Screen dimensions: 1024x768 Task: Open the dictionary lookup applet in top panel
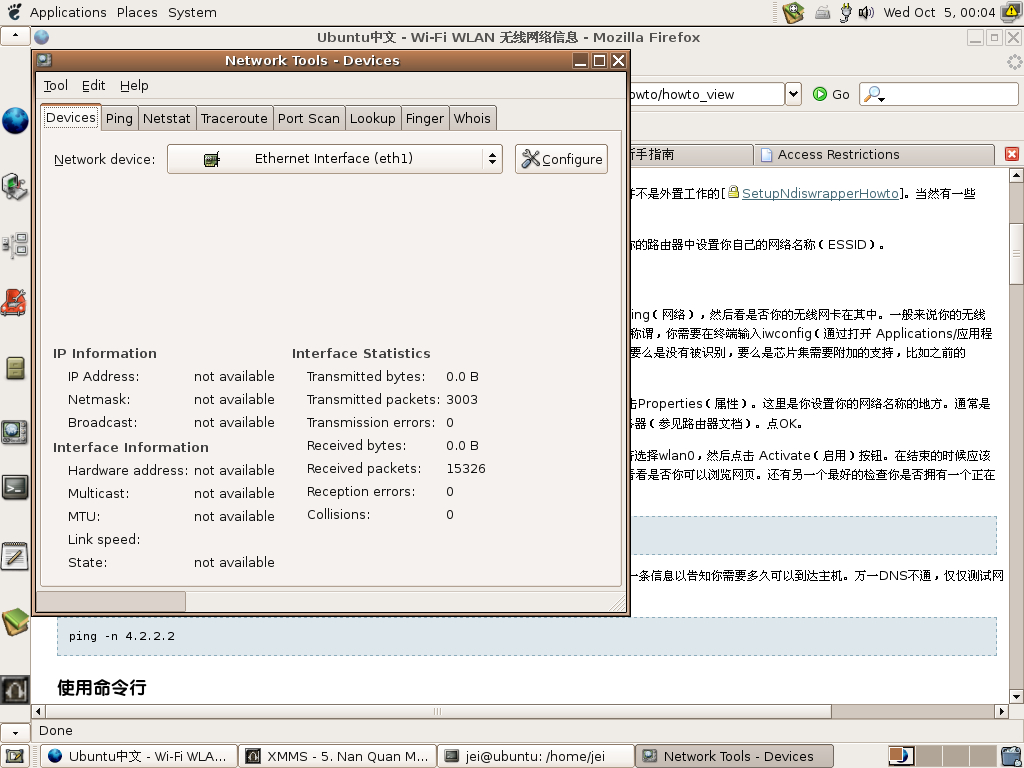click(x=793, y=12)
